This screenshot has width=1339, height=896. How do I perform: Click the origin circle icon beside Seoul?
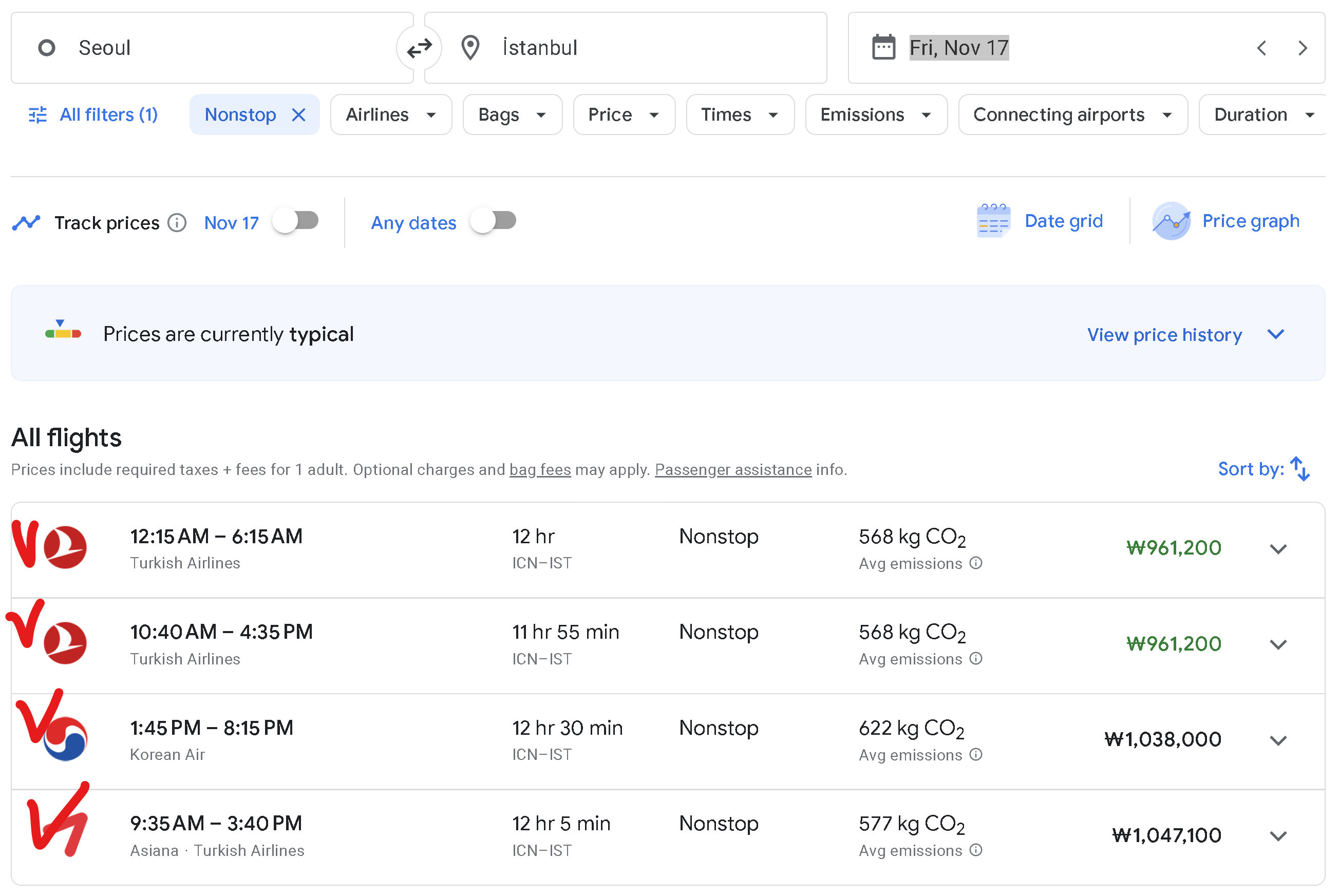(x=46, y=48)
